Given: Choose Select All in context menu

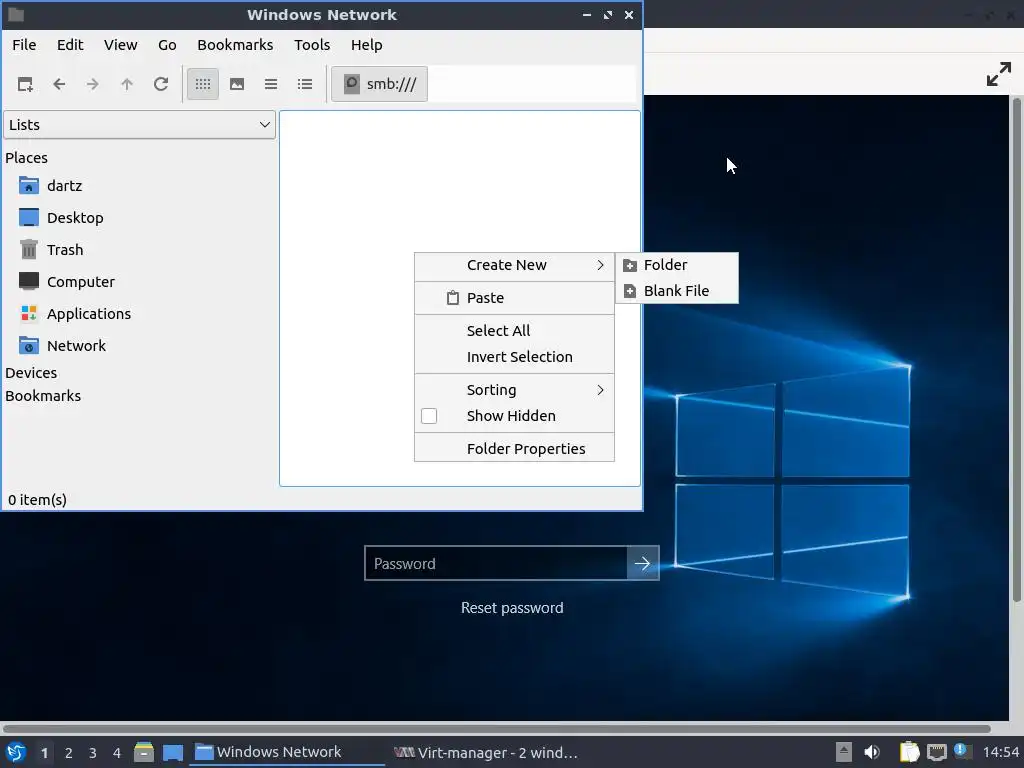Looking at the screenshot, I should pyautogui.click(x=515, y=330).
